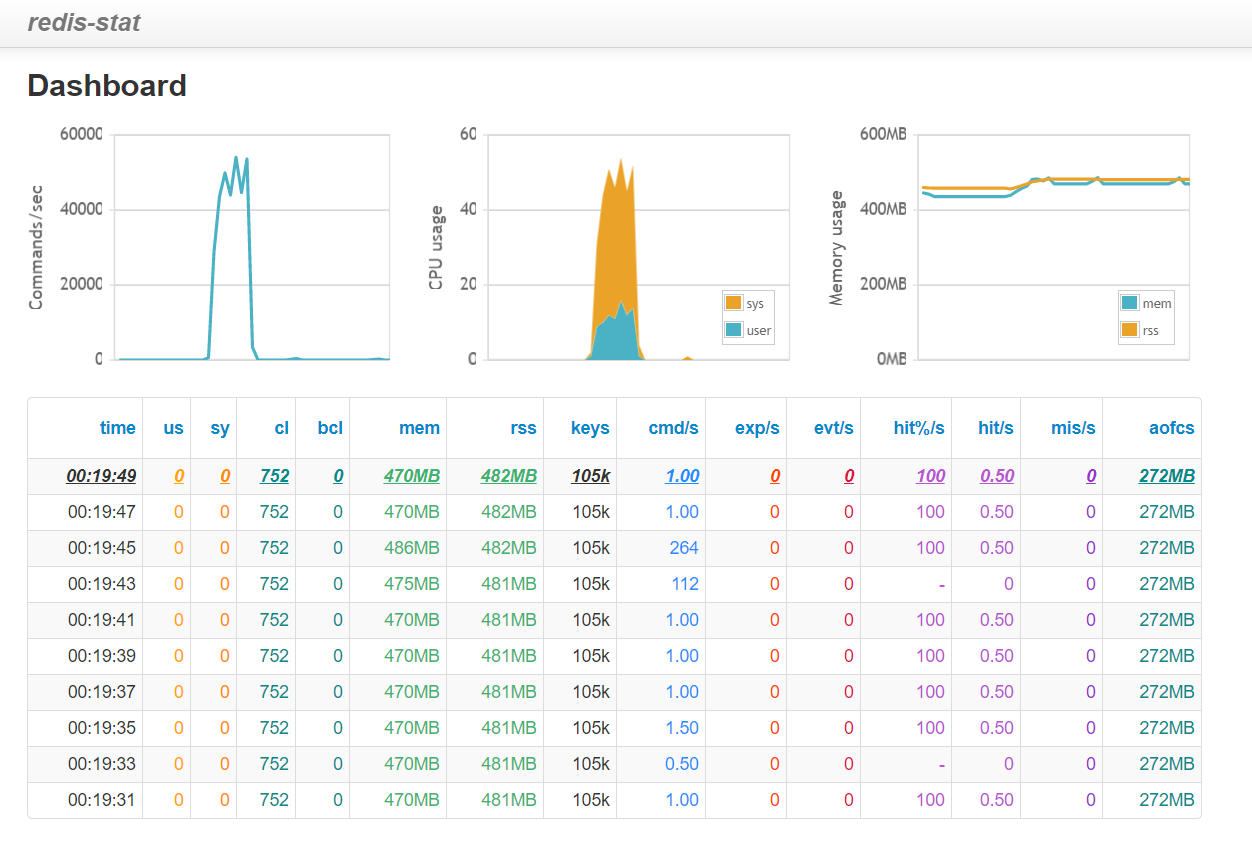Click the user legend blue swatch

pyautogui.click(x=734, y=329)
